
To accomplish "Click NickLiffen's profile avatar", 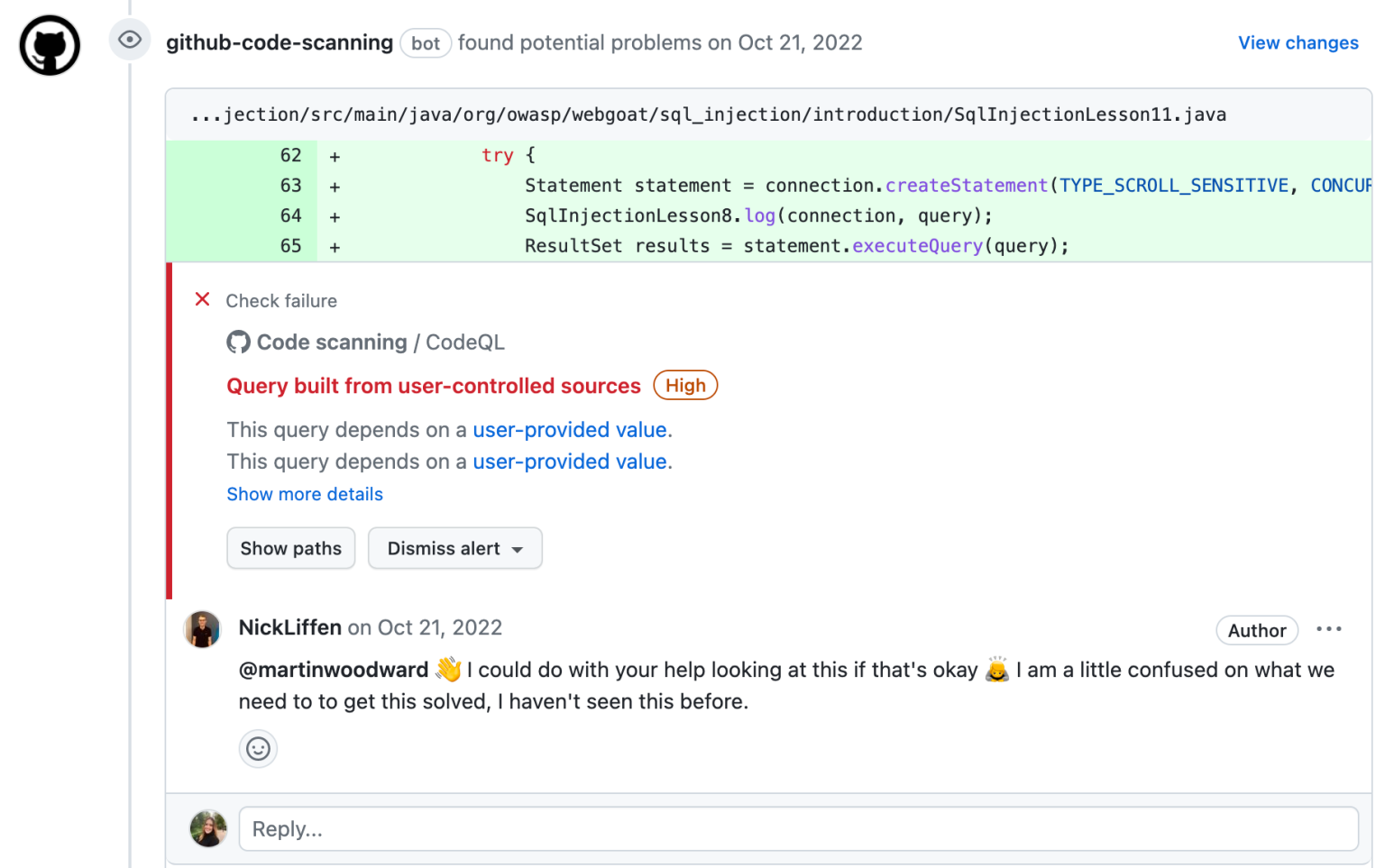I will [203, 629].
